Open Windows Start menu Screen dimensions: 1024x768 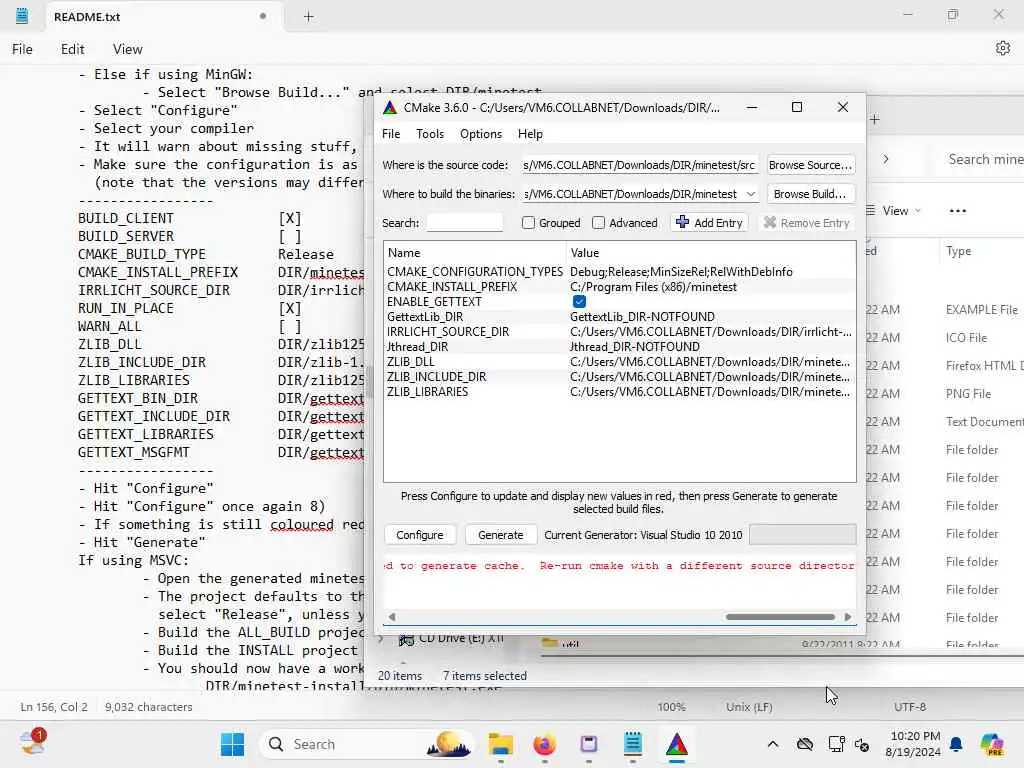(x=232, y=744)
